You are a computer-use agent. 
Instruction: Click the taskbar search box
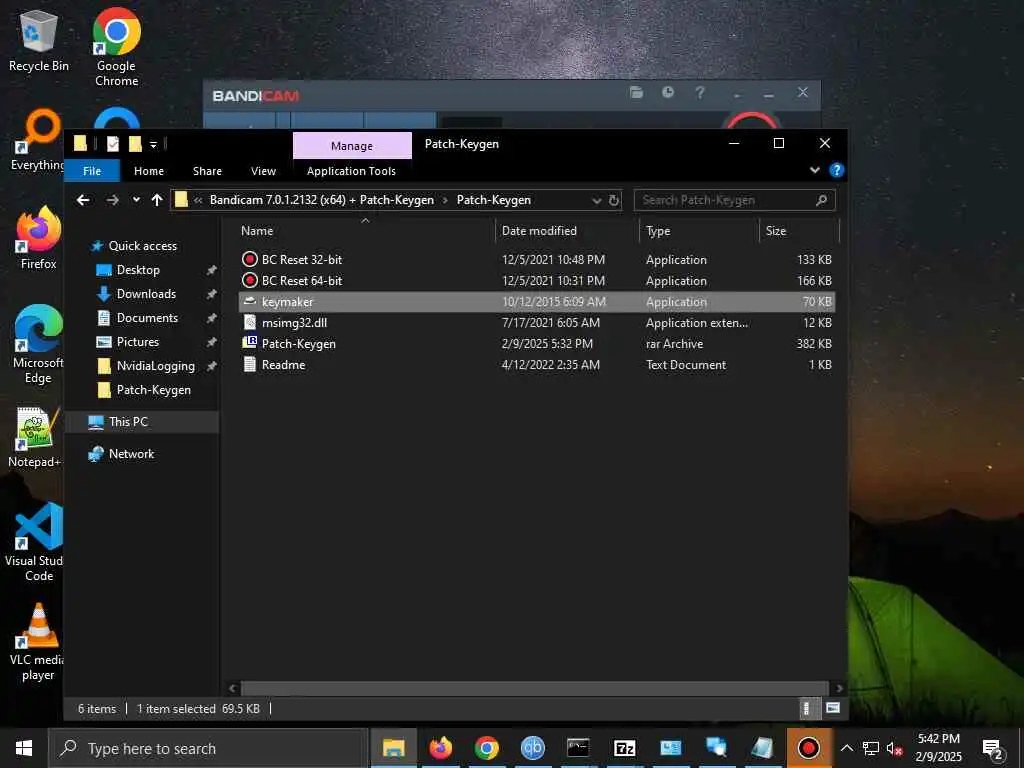click(x=208, y=748)
